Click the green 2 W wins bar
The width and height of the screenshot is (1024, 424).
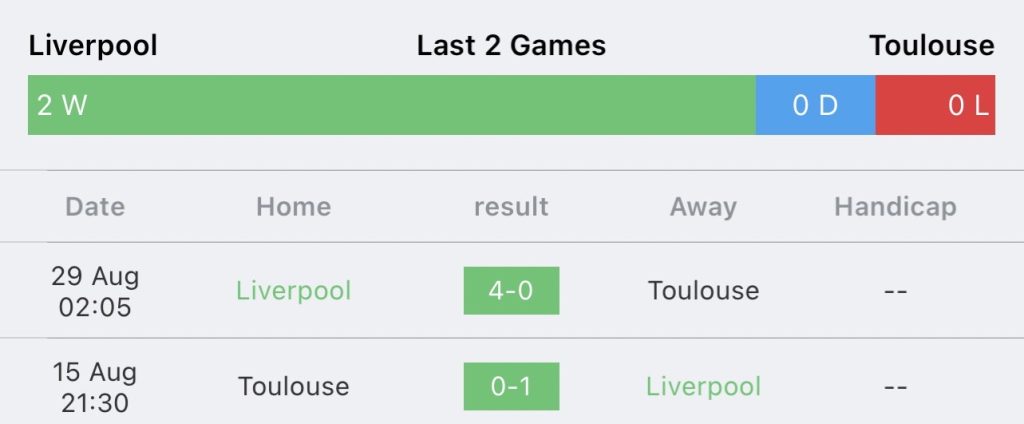[x=392, y=105]
